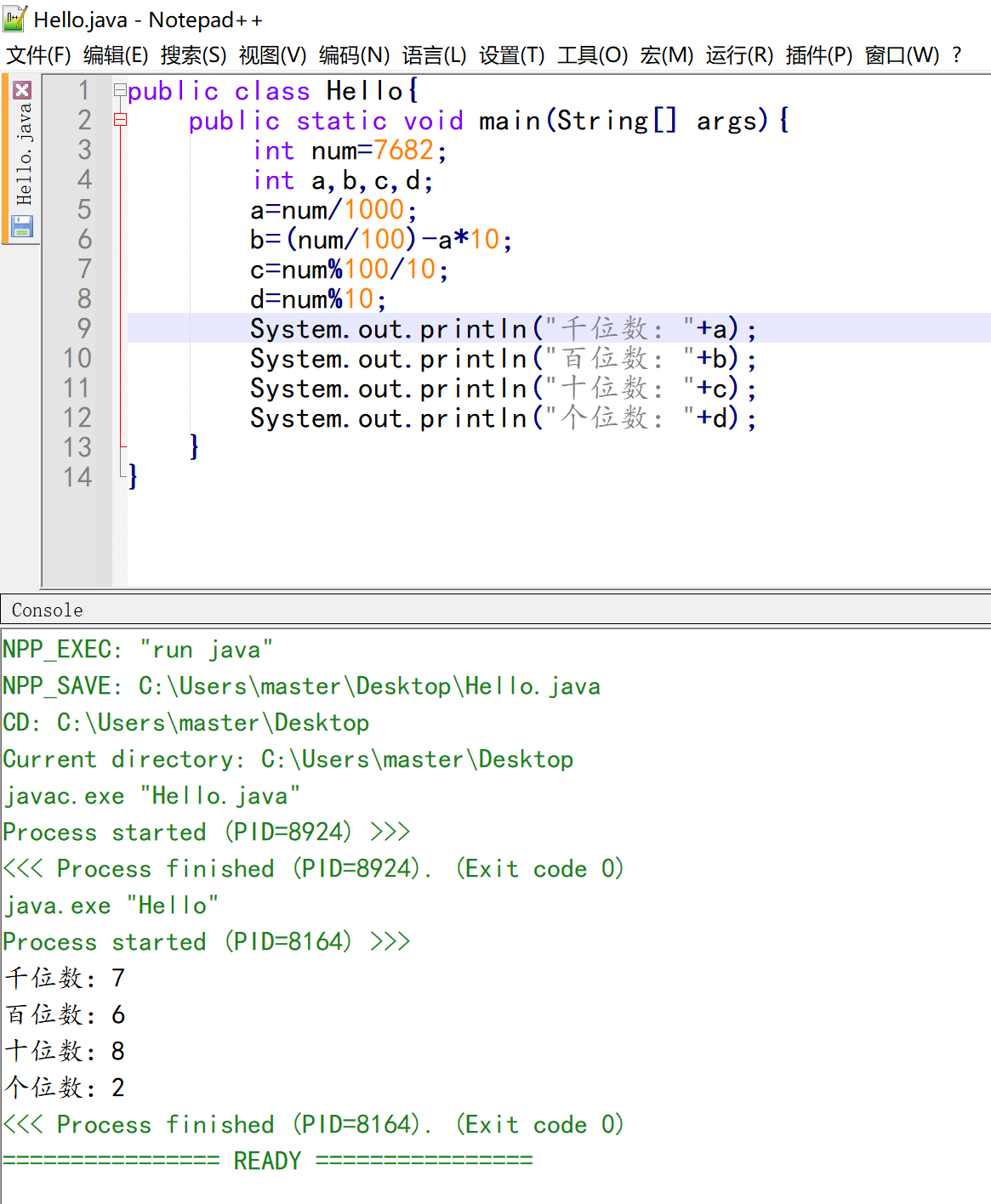Click the println 十位数 code line
991x1204 pixels.
[503, 389]
